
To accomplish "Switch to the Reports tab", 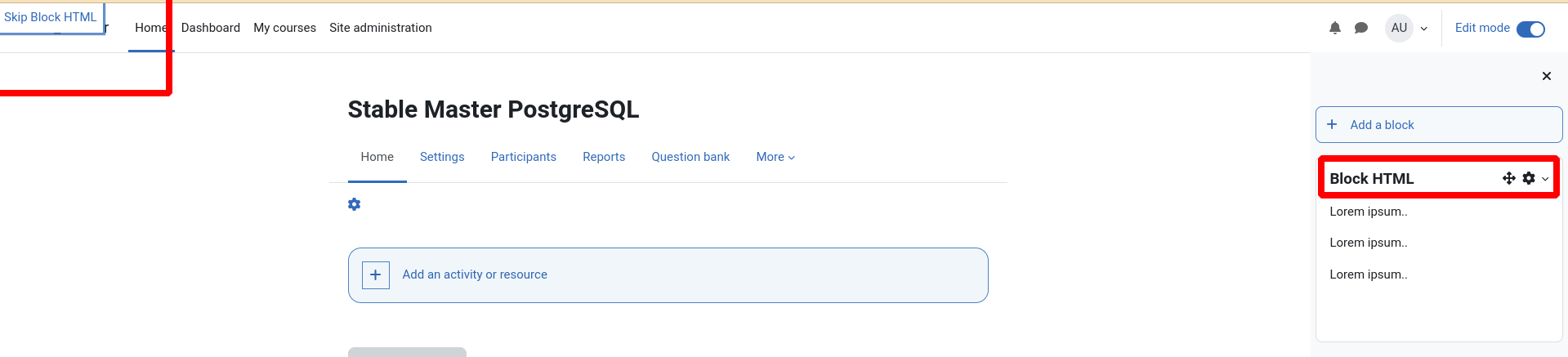I will 604,157.
